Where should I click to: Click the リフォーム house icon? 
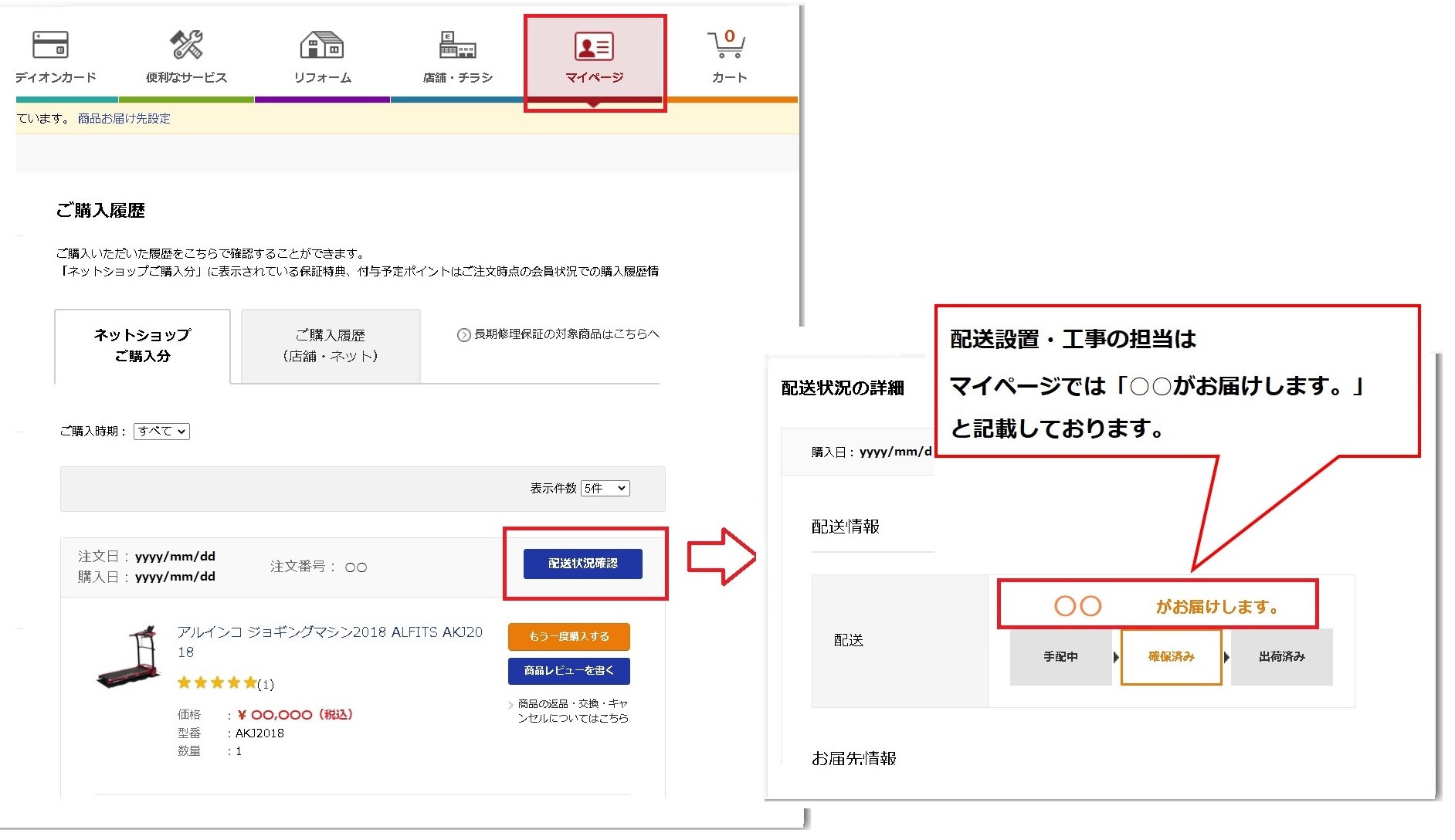coord(321,45)
